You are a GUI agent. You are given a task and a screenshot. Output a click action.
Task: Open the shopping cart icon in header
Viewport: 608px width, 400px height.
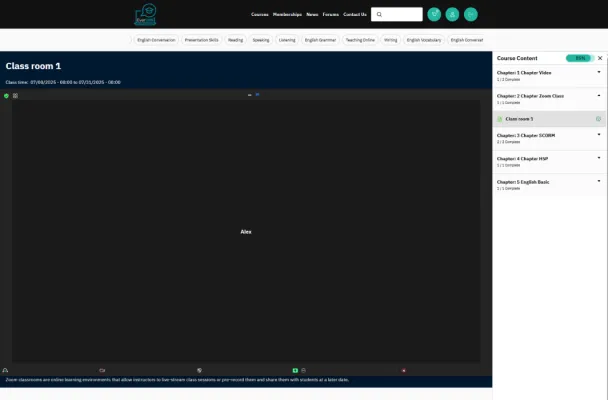pyautogui.click(x=434, y=14)
